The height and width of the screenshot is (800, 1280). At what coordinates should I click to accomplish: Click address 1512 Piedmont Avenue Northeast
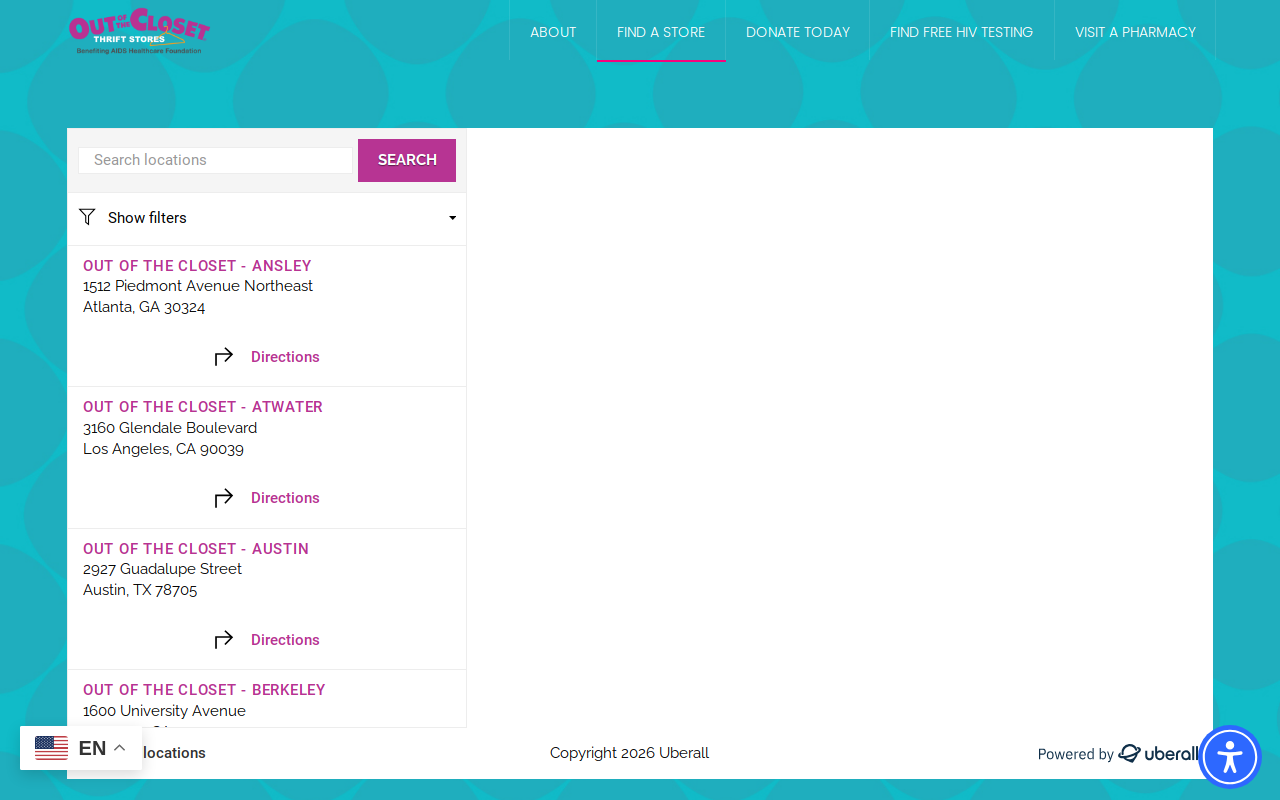198,286
